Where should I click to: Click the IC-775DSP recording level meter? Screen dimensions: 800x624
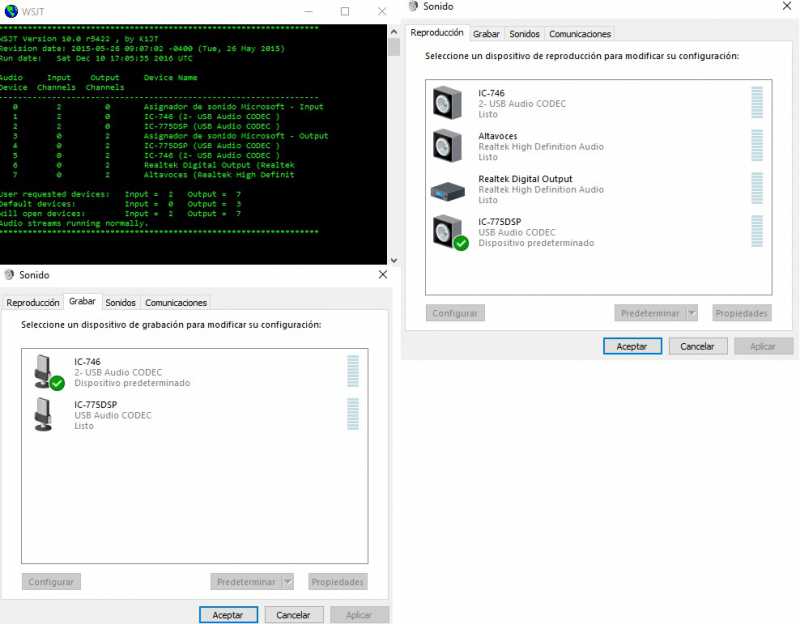pos(353,414)
